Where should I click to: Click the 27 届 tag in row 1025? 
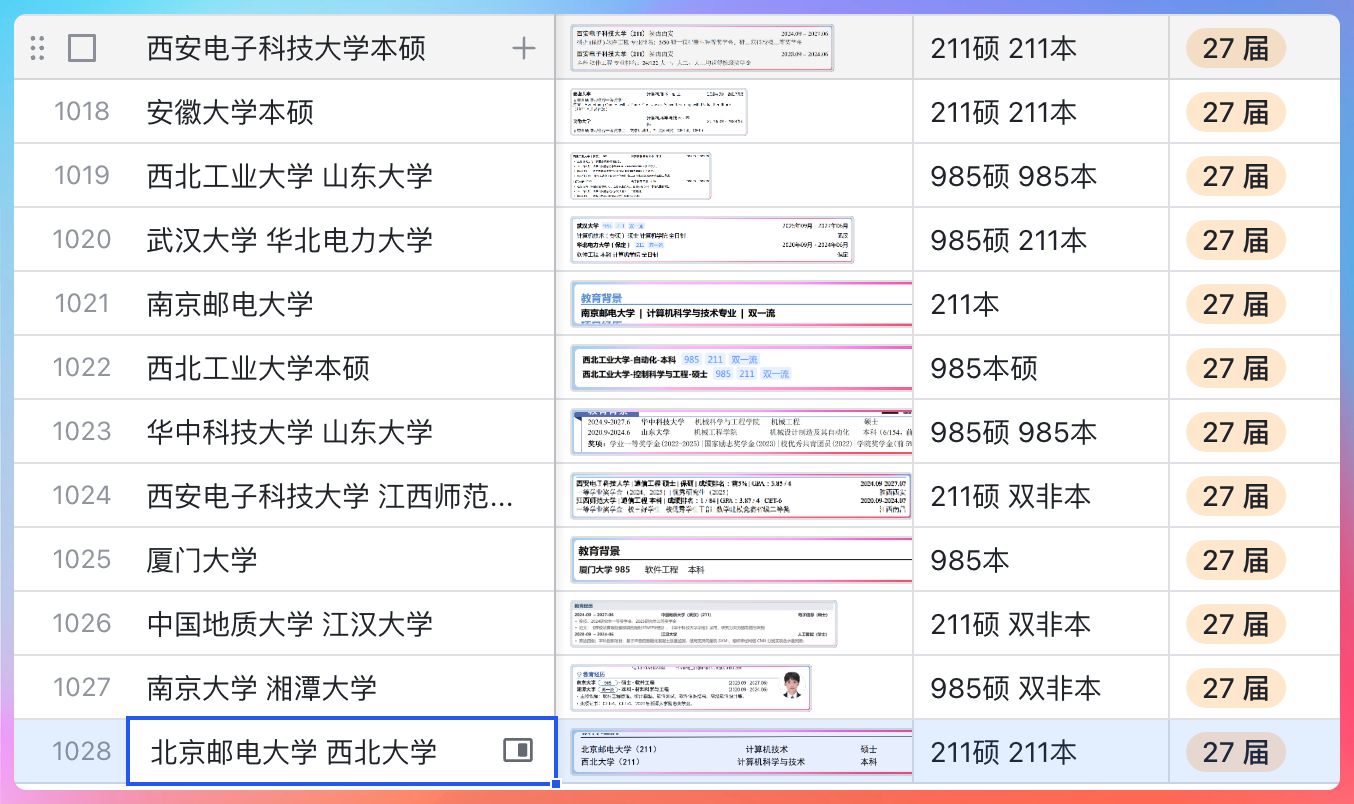(x=1236, y=560)
